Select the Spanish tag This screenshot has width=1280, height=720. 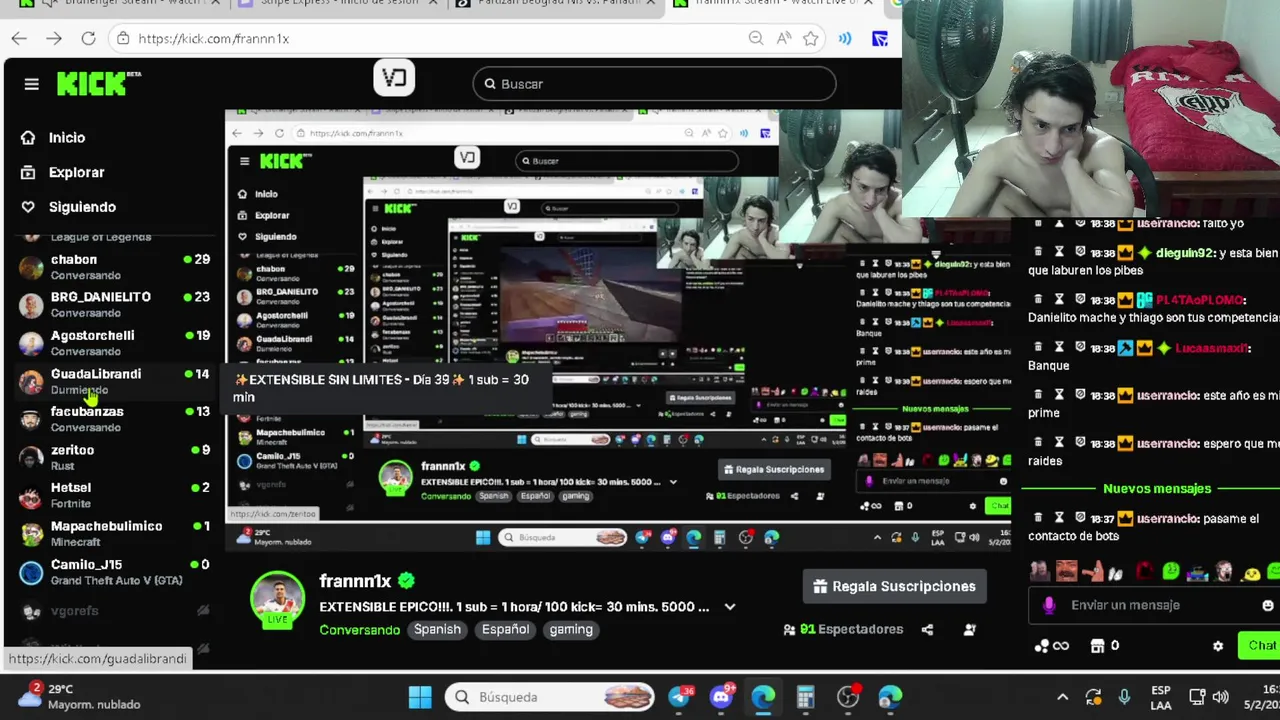pyautogui.click(x=437, y=629)
